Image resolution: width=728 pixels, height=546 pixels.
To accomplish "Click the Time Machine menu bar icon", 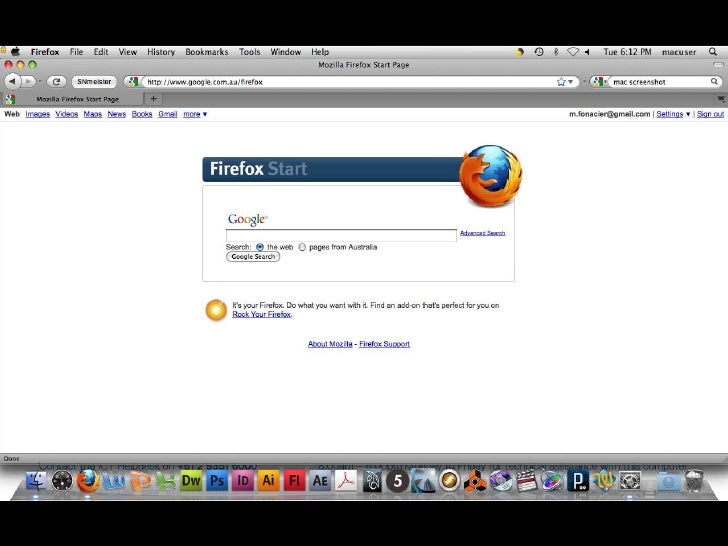I will coord(539,52).
